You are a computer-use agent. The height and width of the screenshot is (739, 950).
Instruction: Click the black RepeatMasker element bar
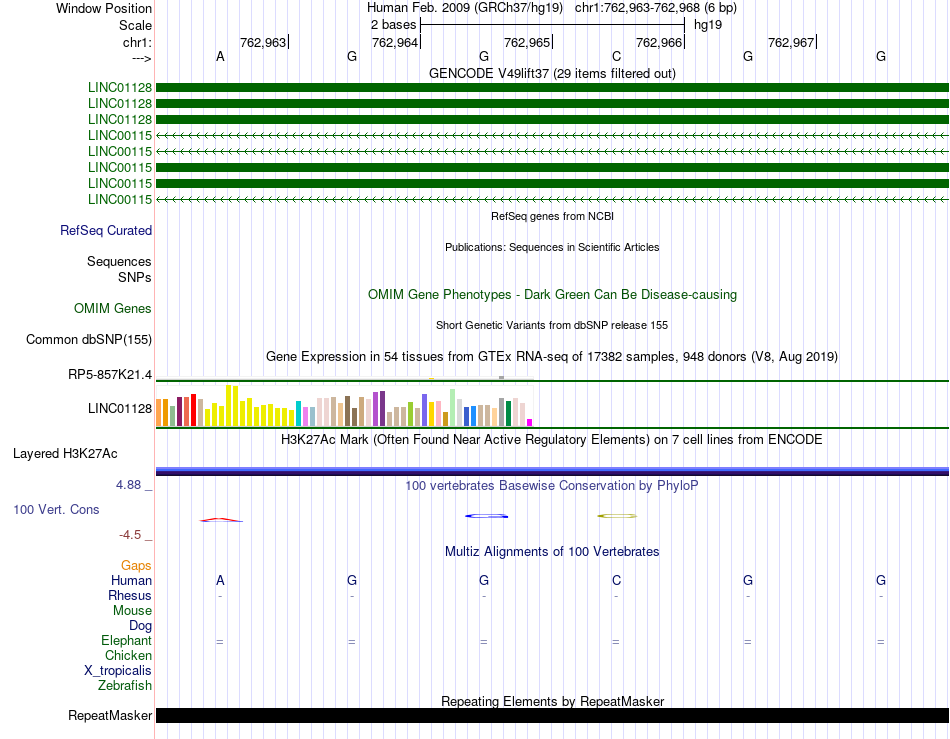(552, 715)
